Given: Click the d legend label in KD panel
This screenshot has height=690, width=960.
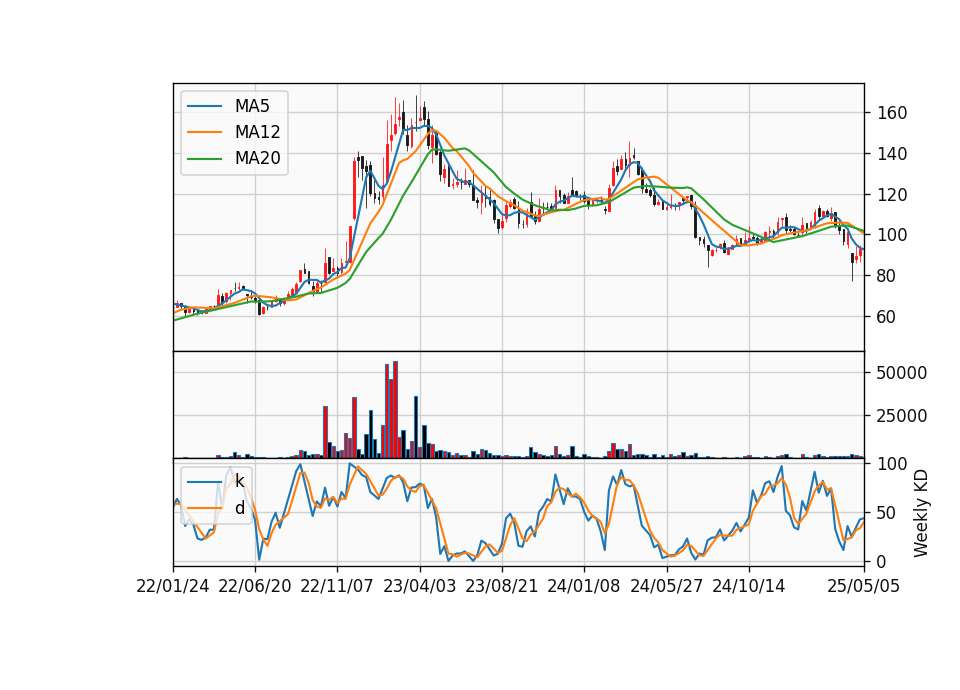Looking at the screenshot, I should pos(239,508).
